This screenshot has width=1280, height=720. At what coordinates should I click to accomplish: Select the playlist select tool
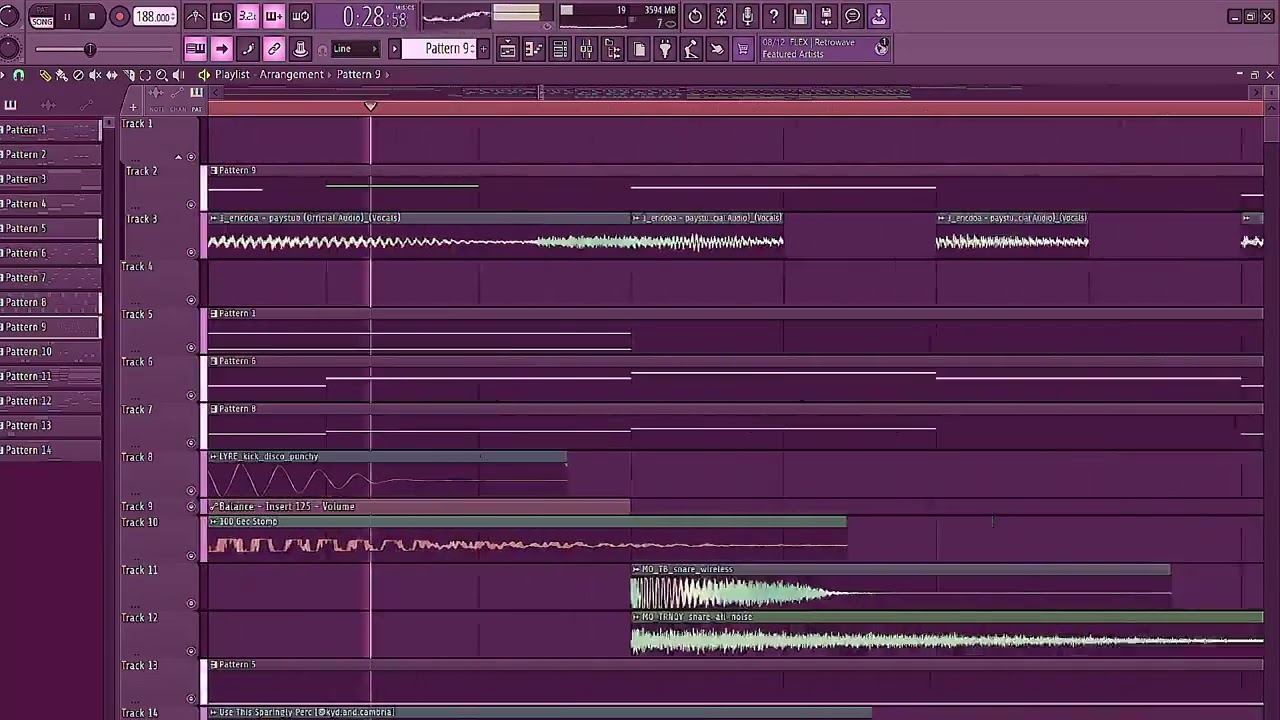[x=145, y=75]
